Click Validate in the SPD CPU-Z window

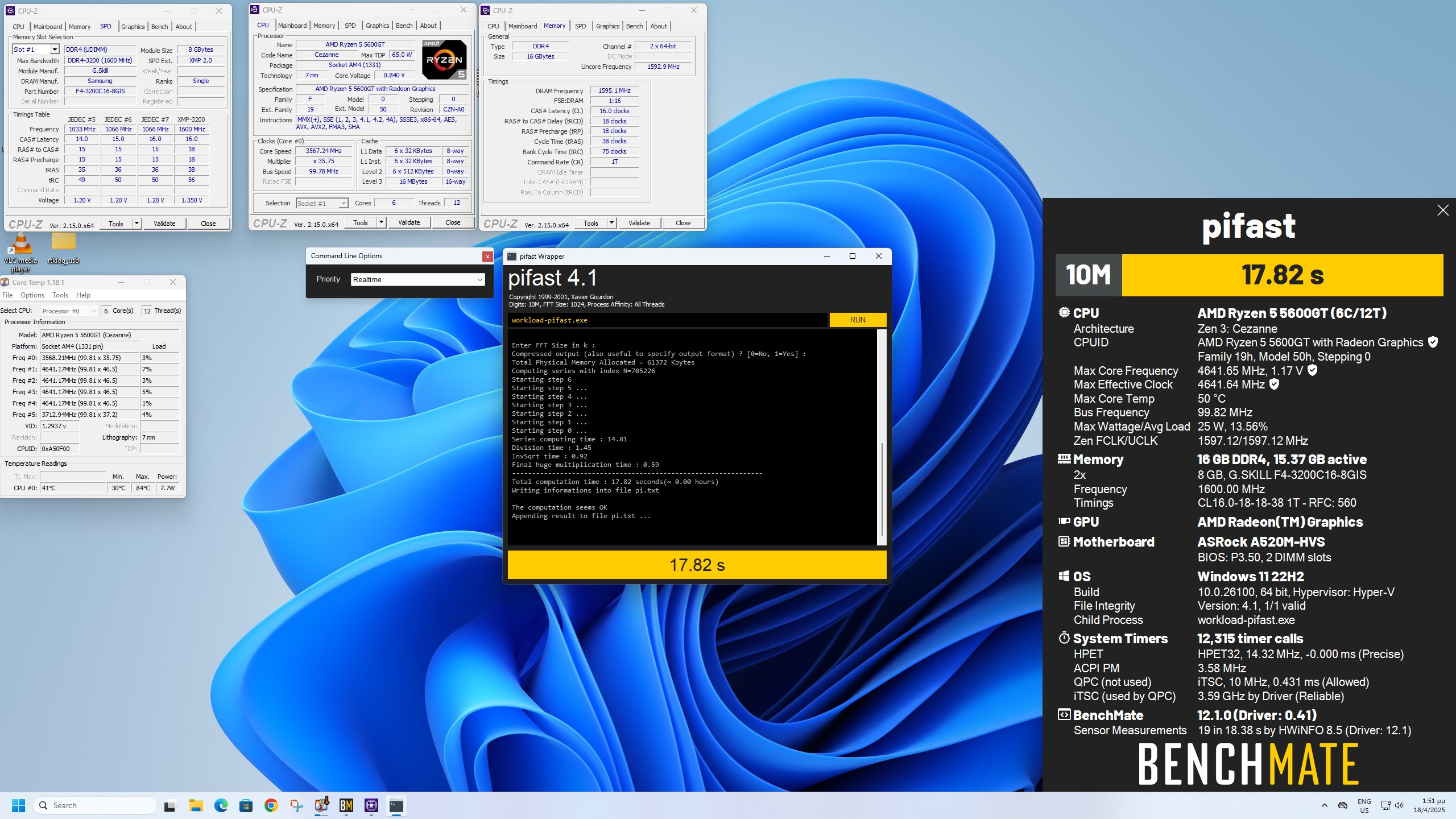[164, 224]
